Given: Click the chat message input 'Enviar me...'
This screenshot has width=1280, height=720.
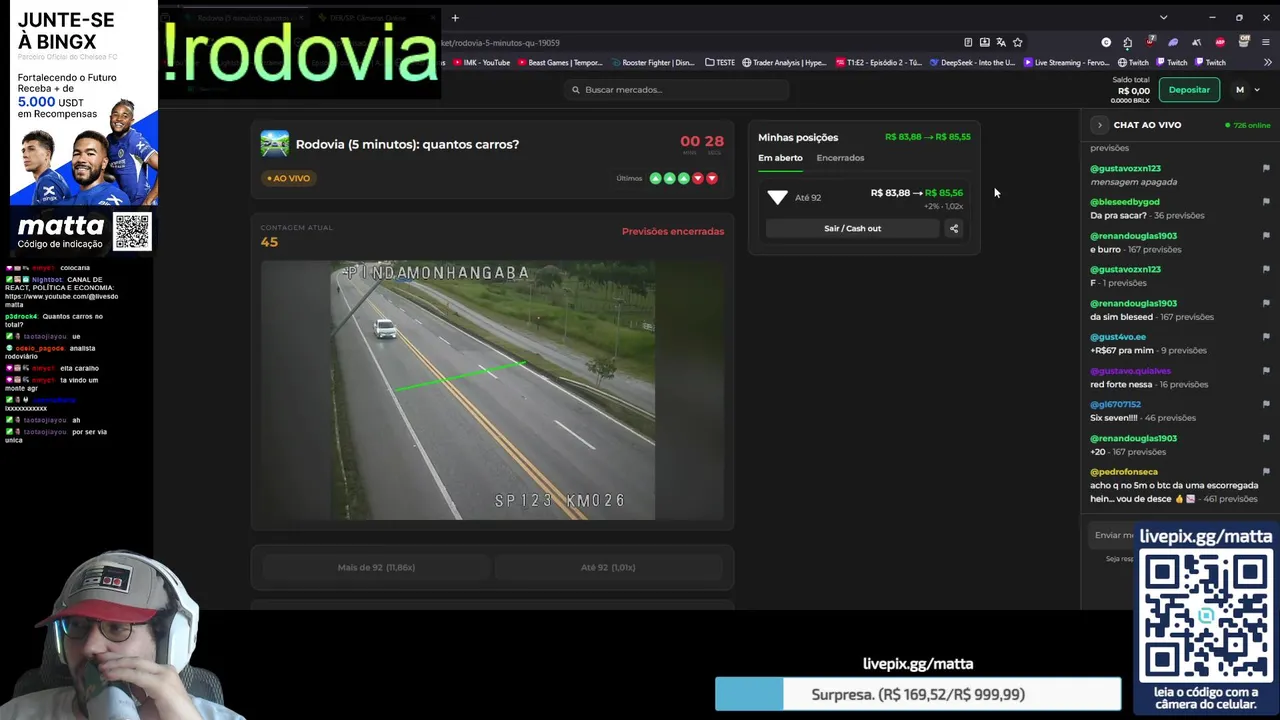Looking at the screenshot, I should click(1113, 535).
